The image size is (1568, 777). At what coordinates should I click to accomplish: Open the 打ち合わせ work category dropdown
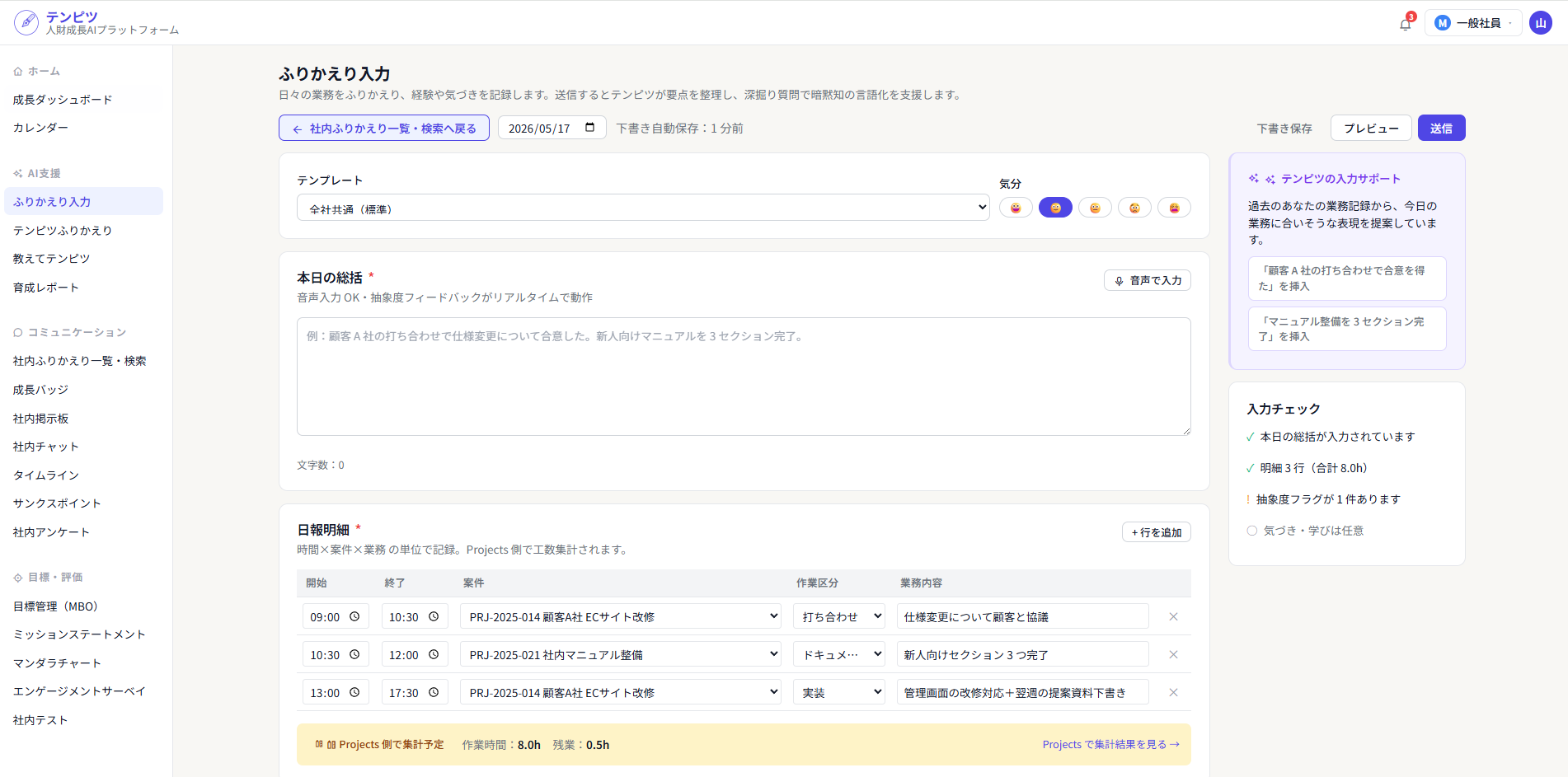tap(839, 616)
